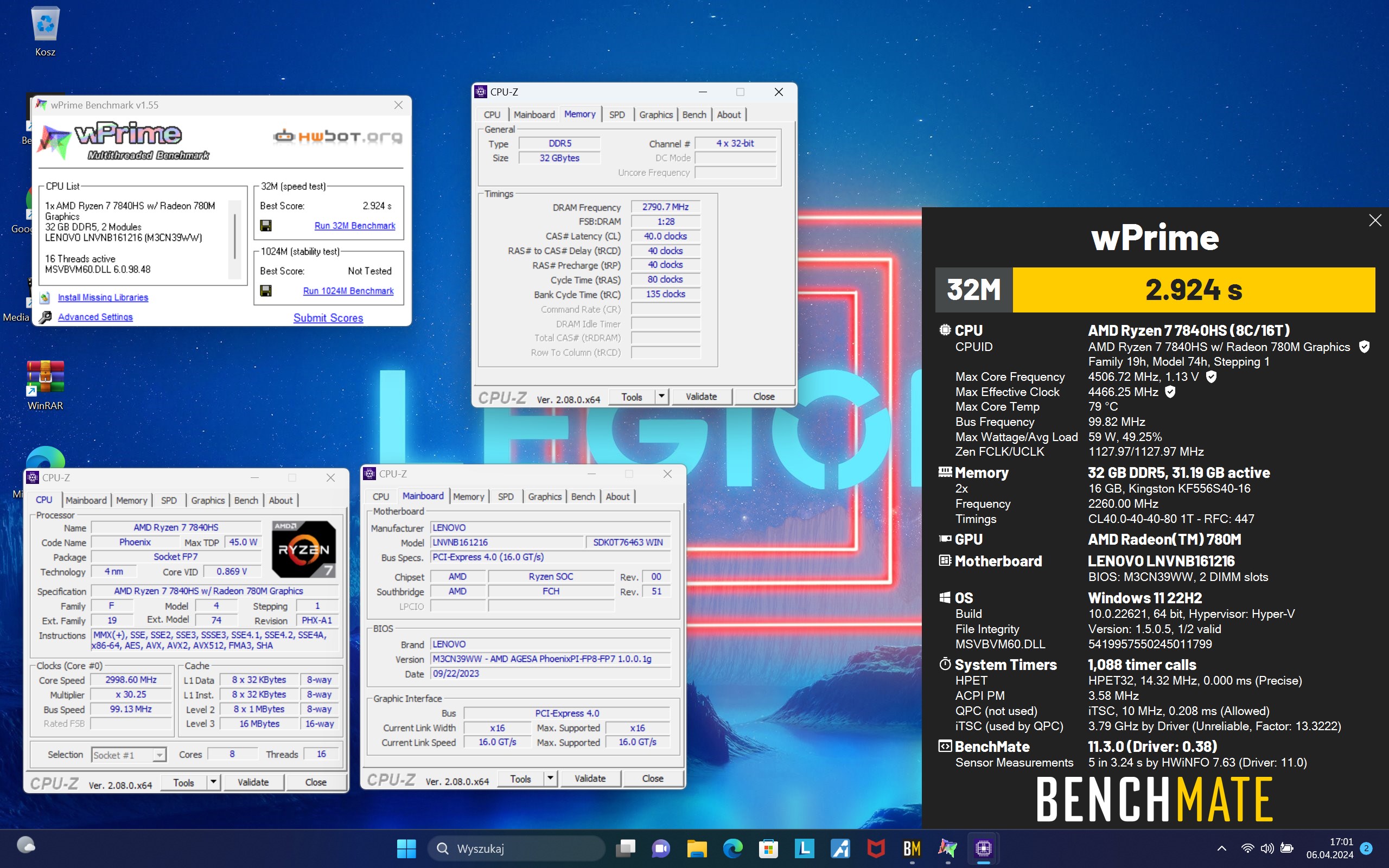Open Task View from the taskbar

pyautogui.click(x=626, y=848)
